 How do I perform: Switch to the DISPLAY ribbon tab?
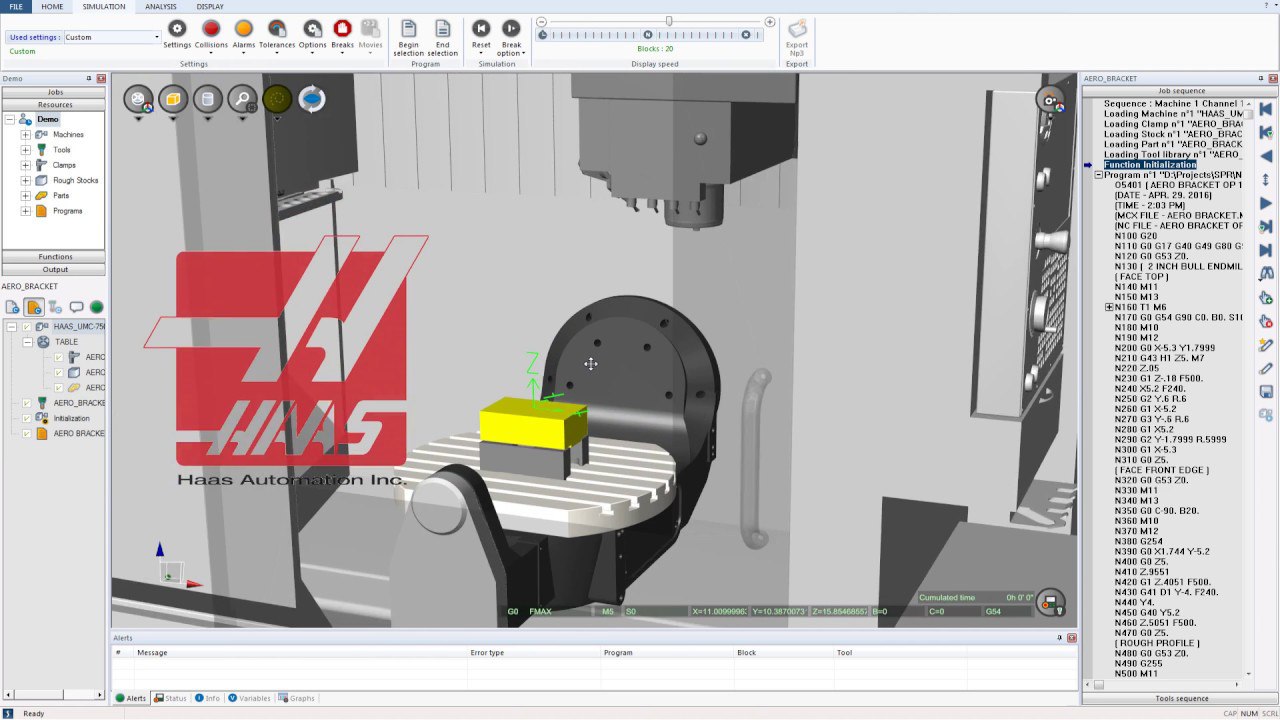tap(210, 6)
